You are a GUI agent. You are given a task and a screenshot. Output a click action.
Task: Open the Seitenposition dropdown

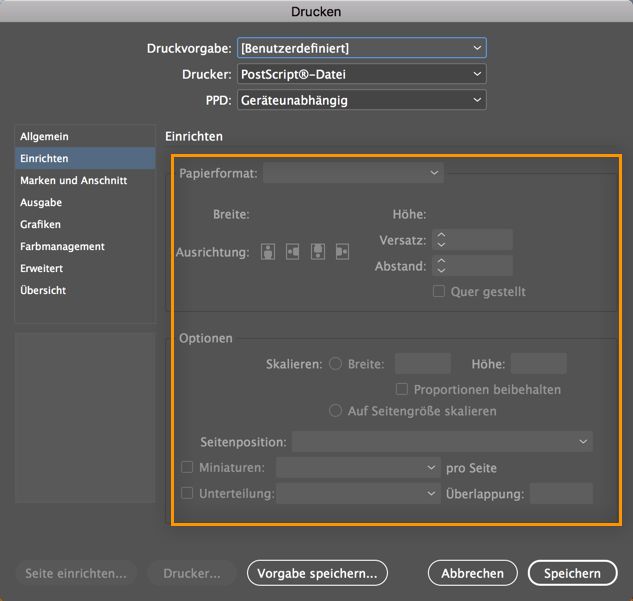[x=442, y=441]
